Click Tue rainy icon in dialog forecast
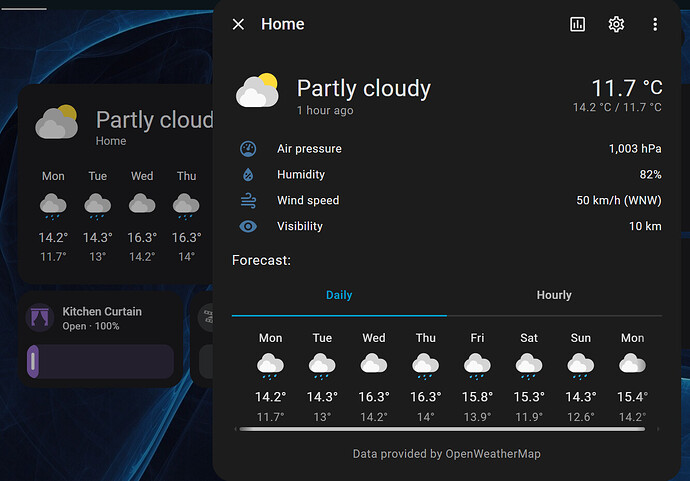690x481 pixels. tap(322, 366)
